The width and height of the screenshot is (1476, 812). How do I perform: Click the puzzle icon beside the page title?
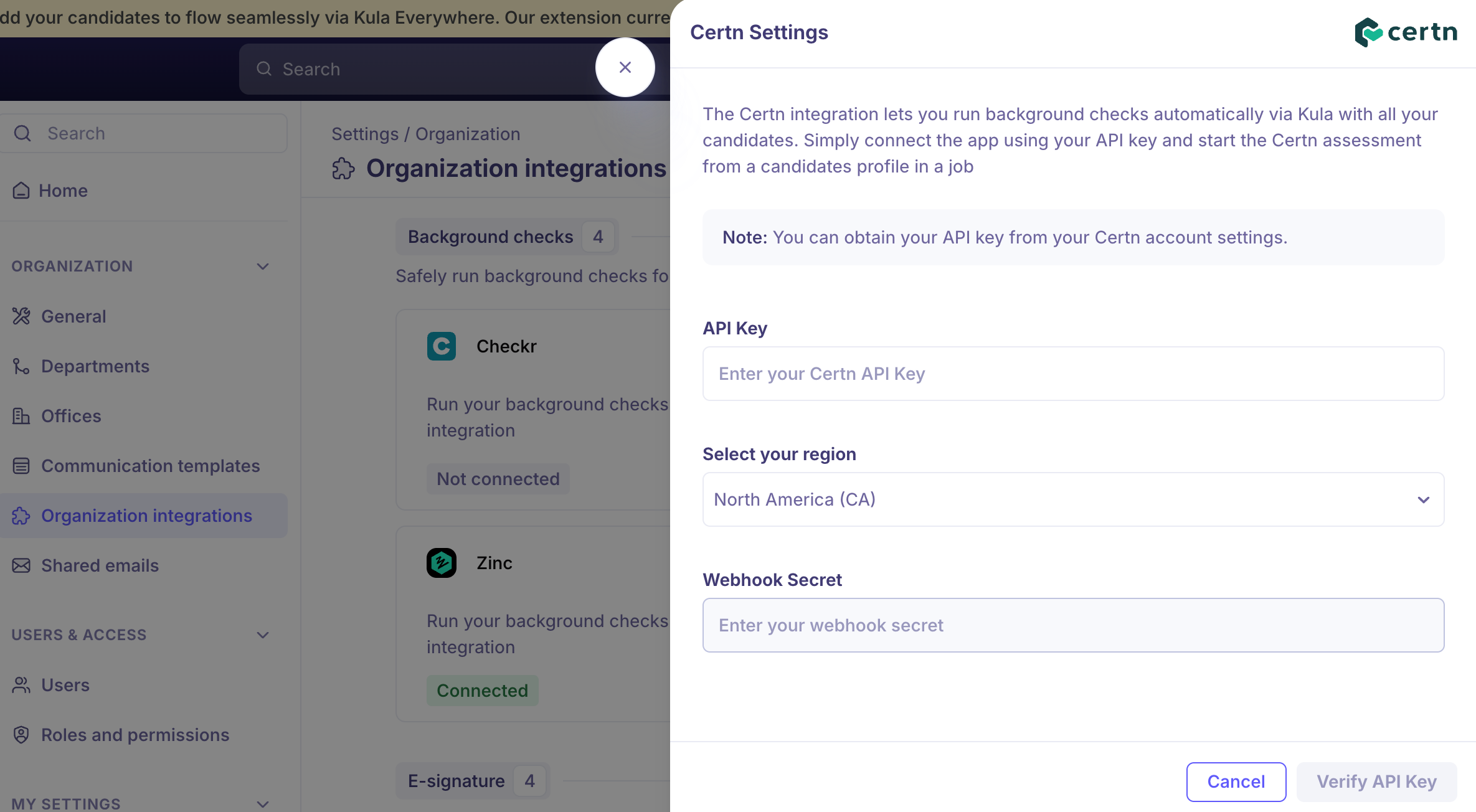[x=343, y=169]
